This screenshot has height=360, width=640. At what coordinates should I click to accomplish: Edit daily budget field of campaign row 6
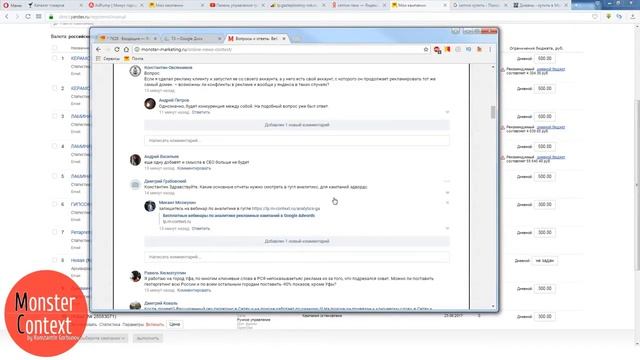[x=544, y=204]
